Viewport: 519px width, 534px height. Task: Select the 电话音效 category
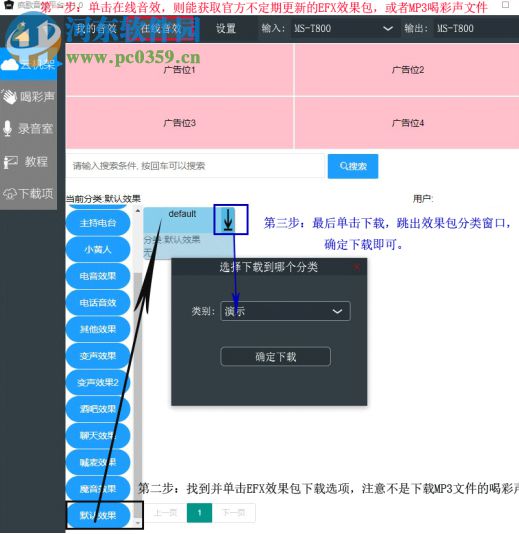tap(98, 303)
